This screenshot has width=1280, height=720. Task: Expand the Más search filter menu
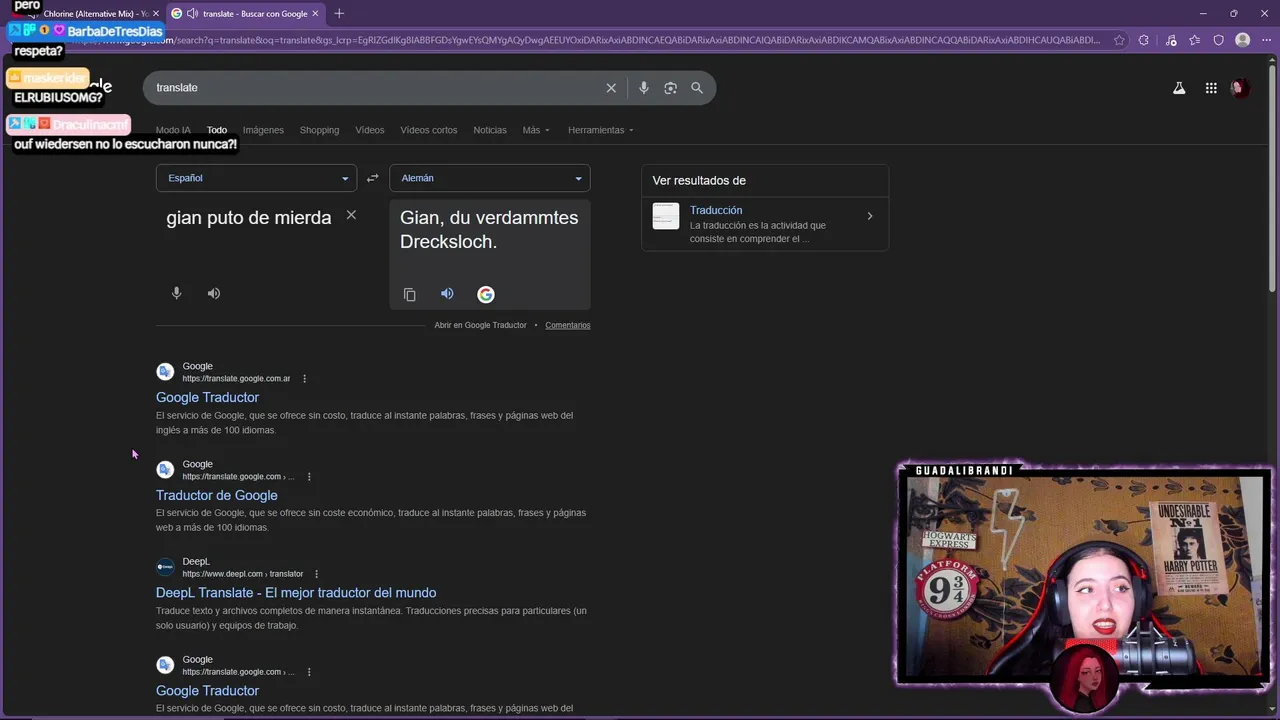click(536, 130)
